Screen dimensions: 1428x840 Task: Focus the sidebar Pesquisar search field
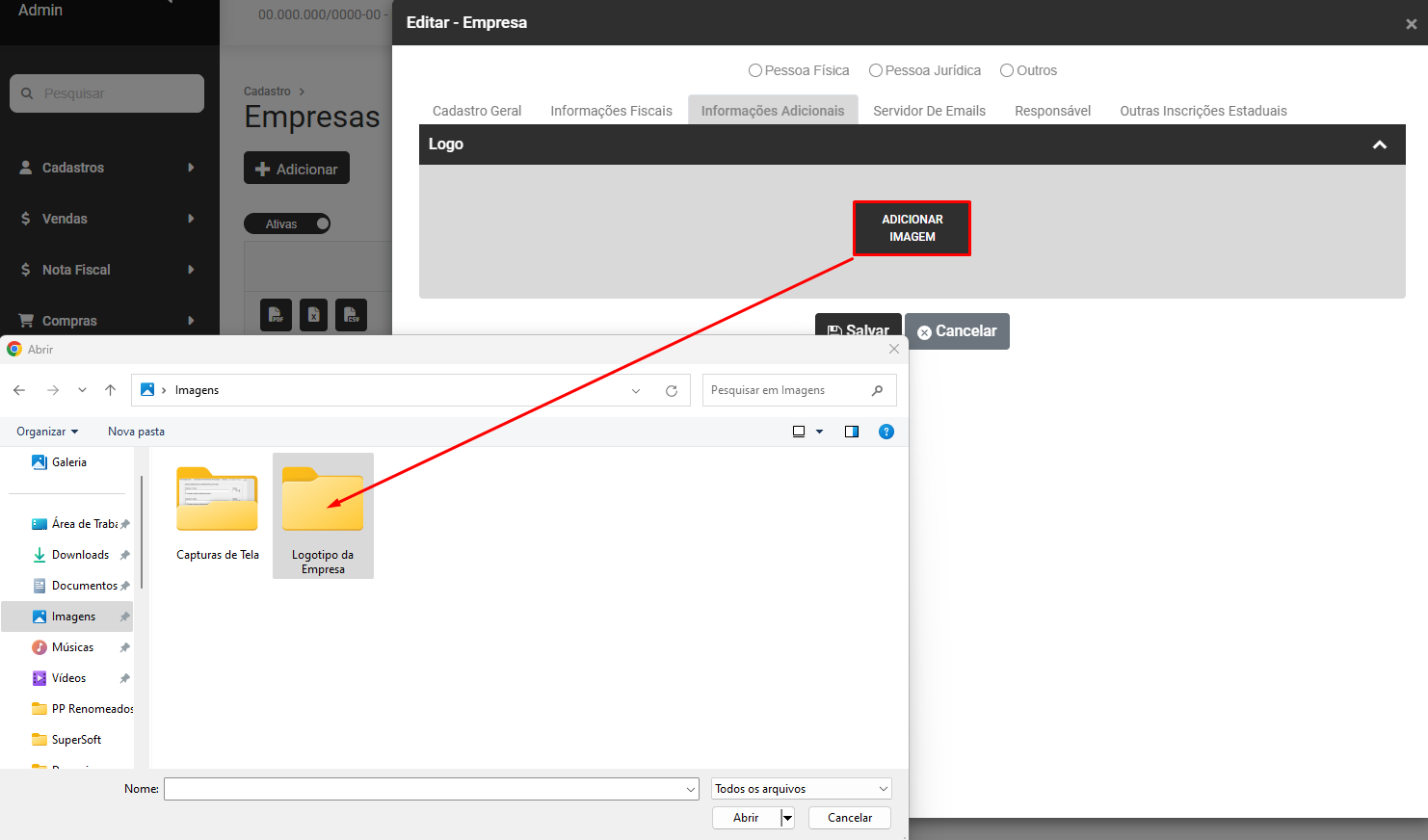pyautogui.click(x=107, y=93)
